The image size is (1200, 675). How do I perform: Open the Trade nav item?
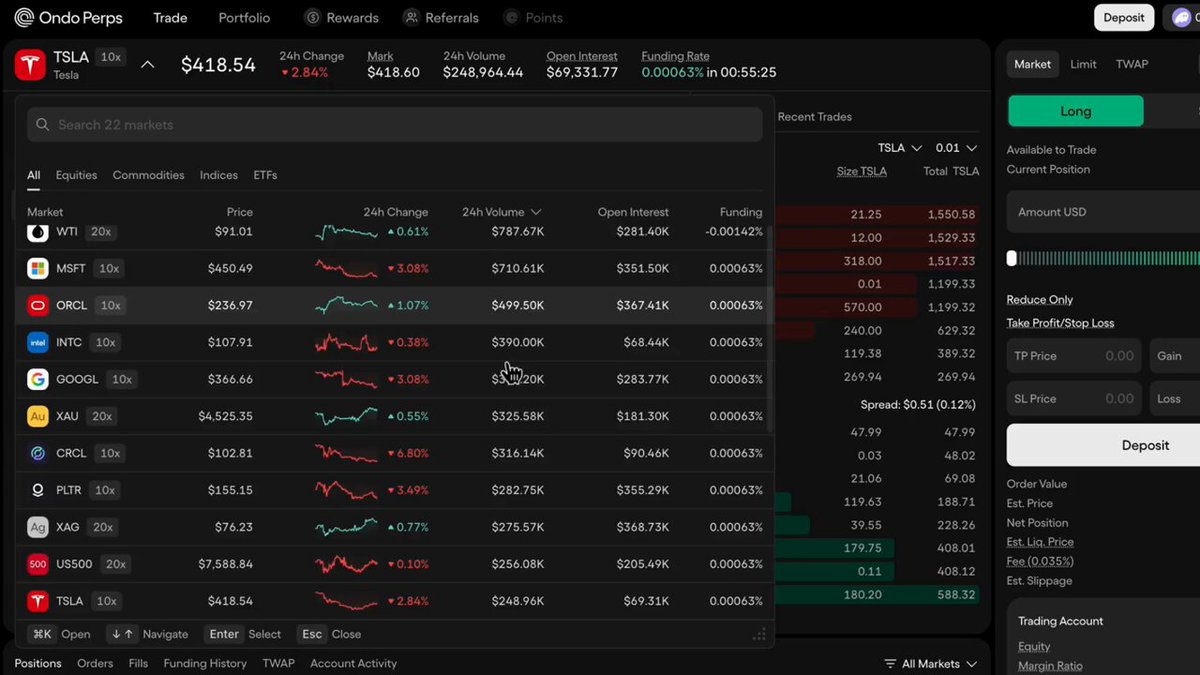pos(170,18)
